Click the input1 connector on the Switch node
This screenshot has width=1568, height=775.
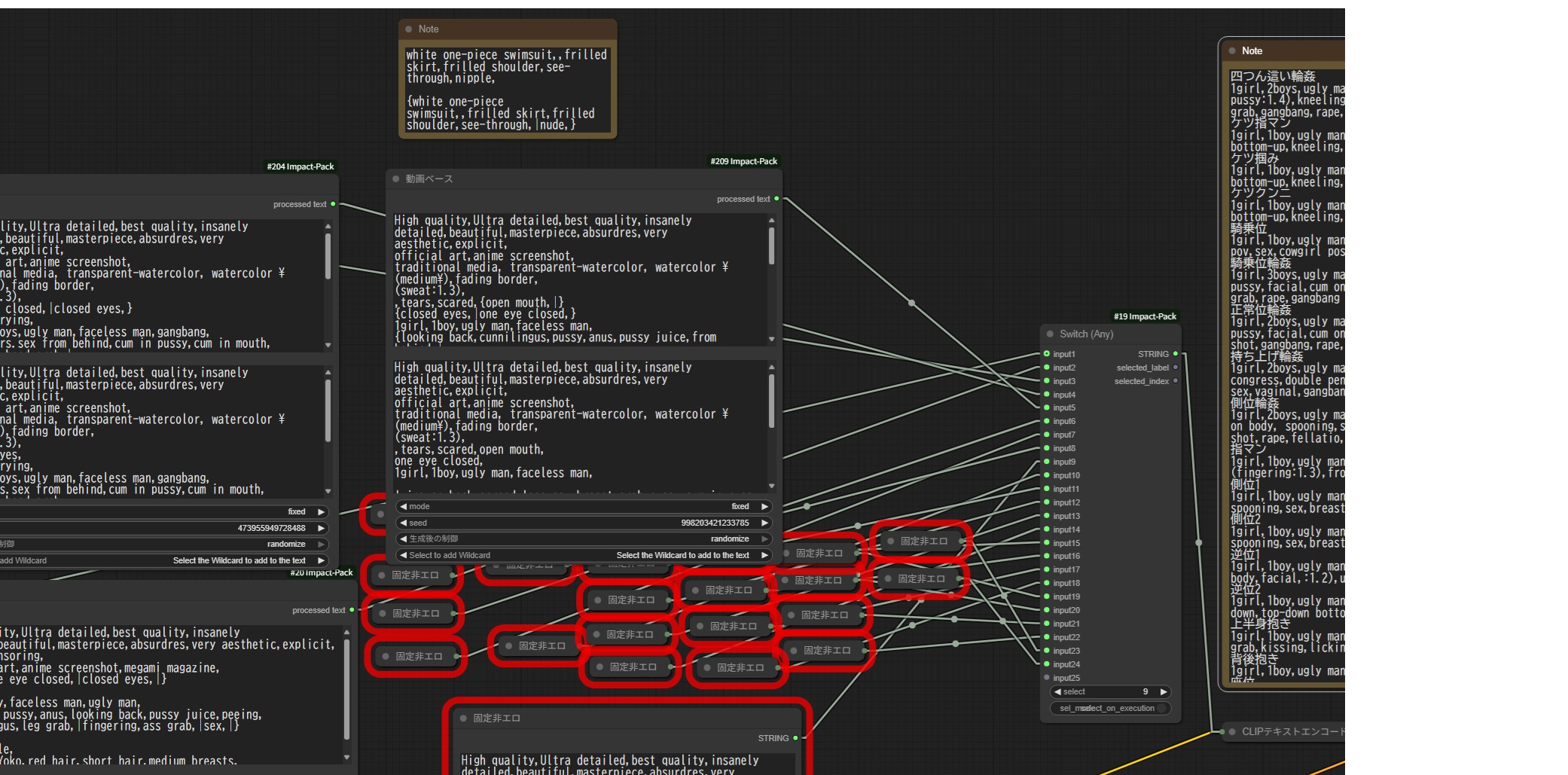[x=1047, y=354]
